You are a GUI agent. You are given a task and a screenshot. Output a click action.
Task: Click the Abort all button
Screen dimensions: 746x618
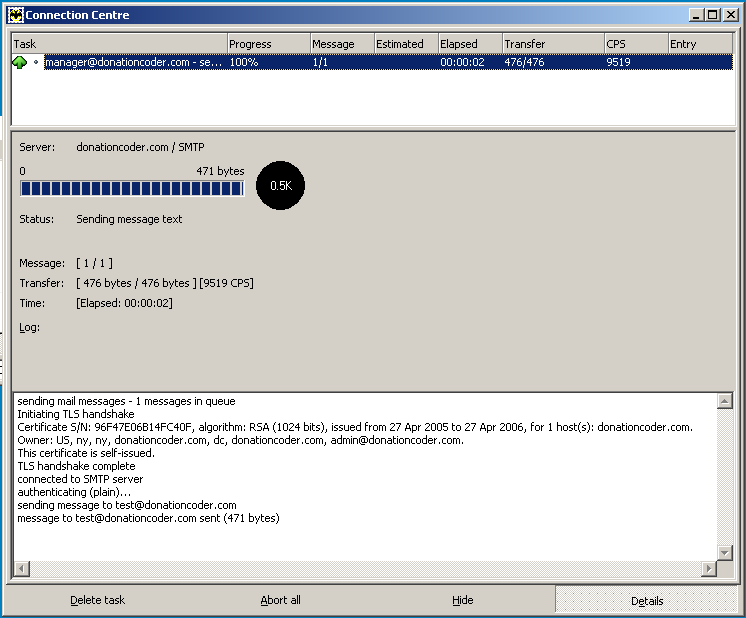click(280, 600)
